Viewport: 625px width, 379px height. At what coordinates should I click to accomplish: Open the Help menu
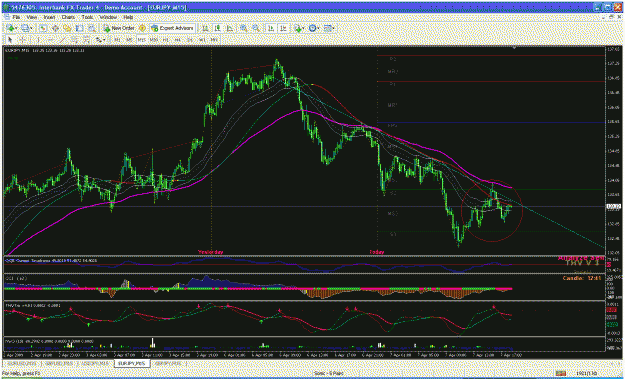(x=128, y=17)
